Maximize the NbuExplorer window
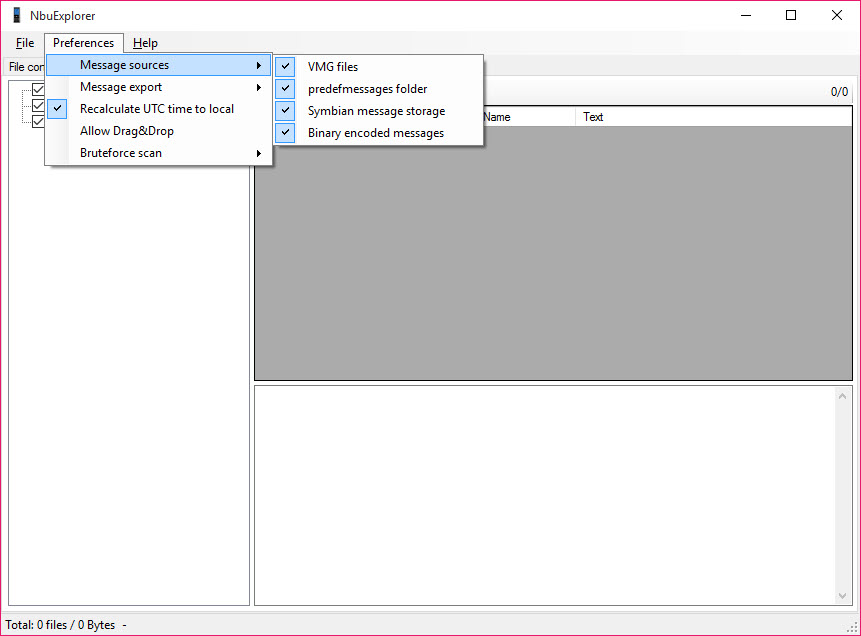This screenshot has height=636, width=861. [x=791, y=15]
